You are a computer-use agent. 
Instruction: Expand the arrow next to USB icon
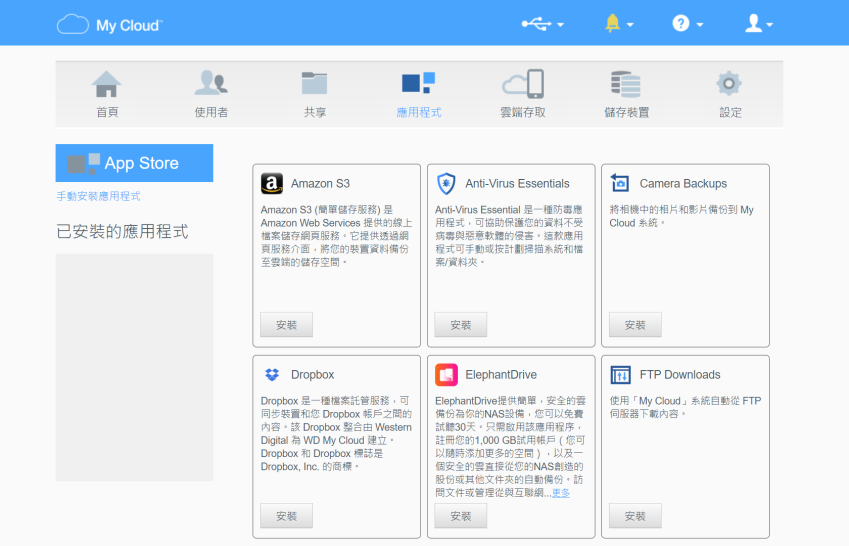[560, 25]
